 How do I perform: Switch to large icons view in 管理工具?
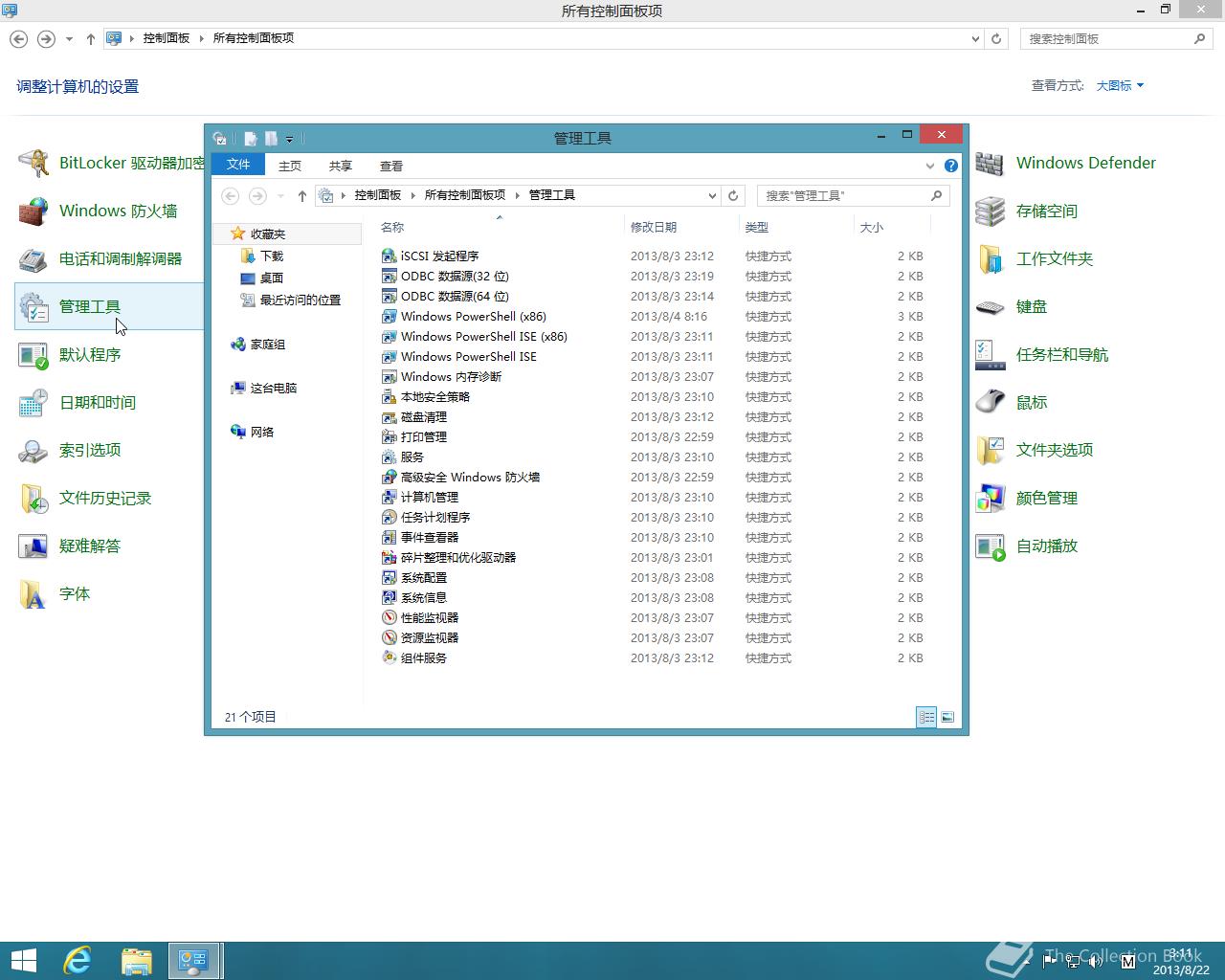click(947, 717)
